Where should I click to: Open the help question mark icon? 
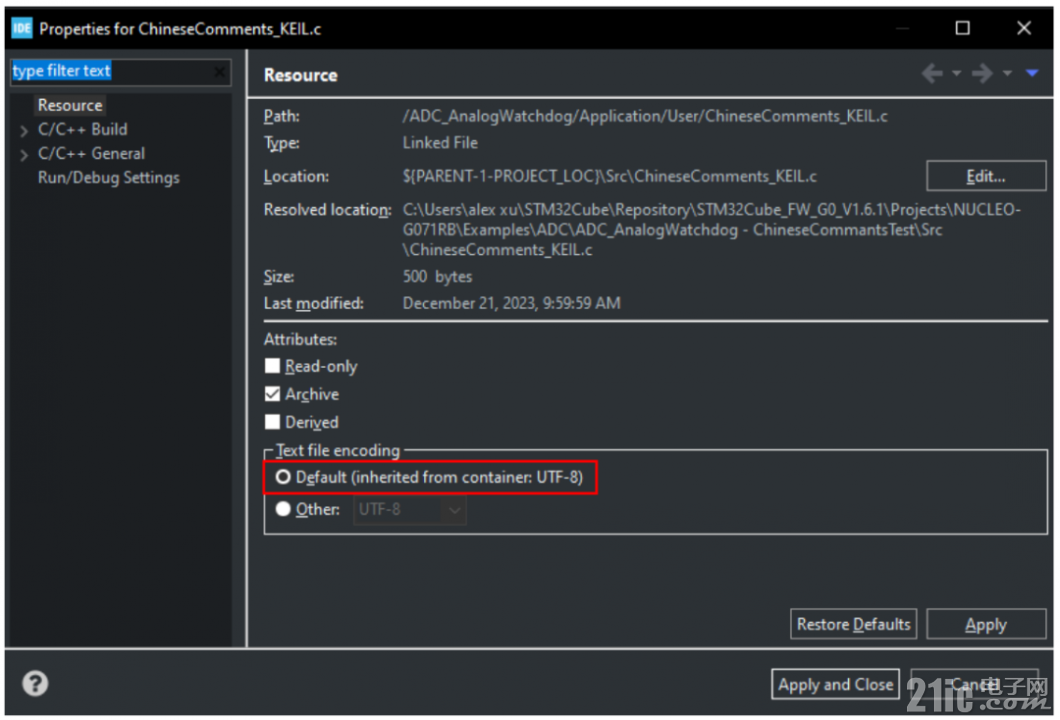35,683
